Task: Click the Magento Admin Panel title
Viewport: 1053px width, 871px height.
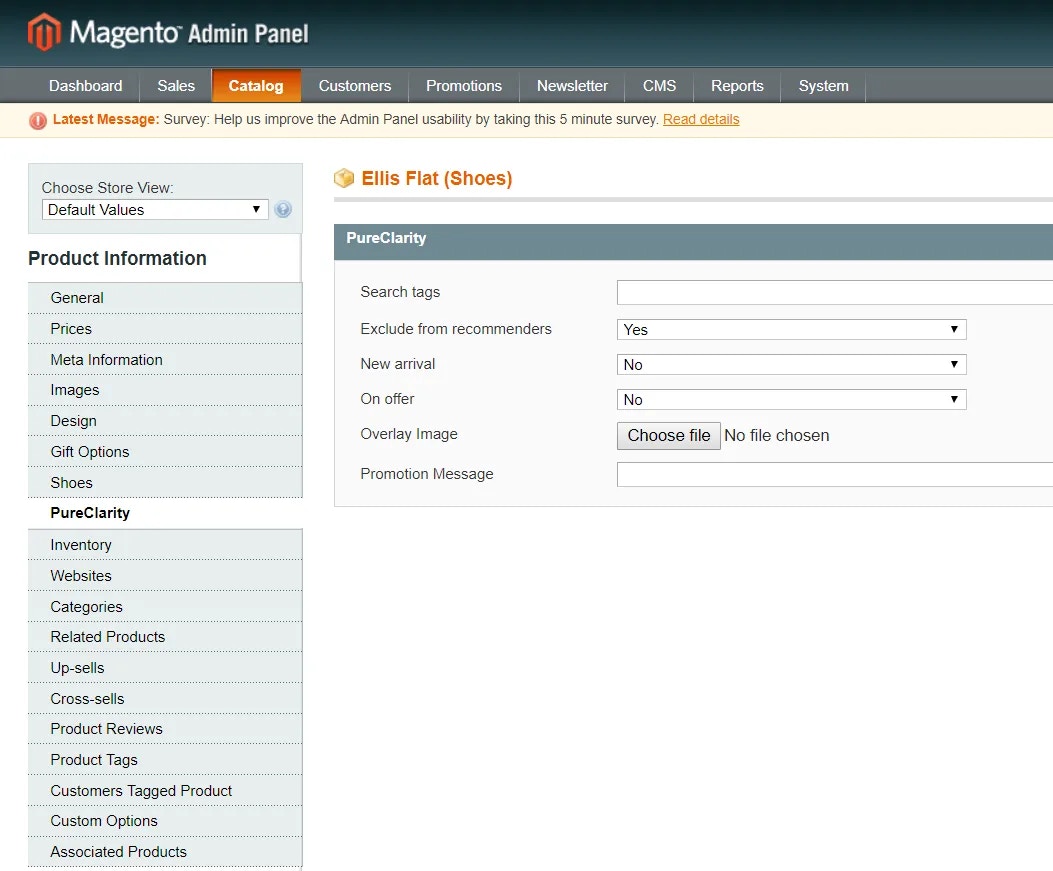Action: click(x=189, y=32)
